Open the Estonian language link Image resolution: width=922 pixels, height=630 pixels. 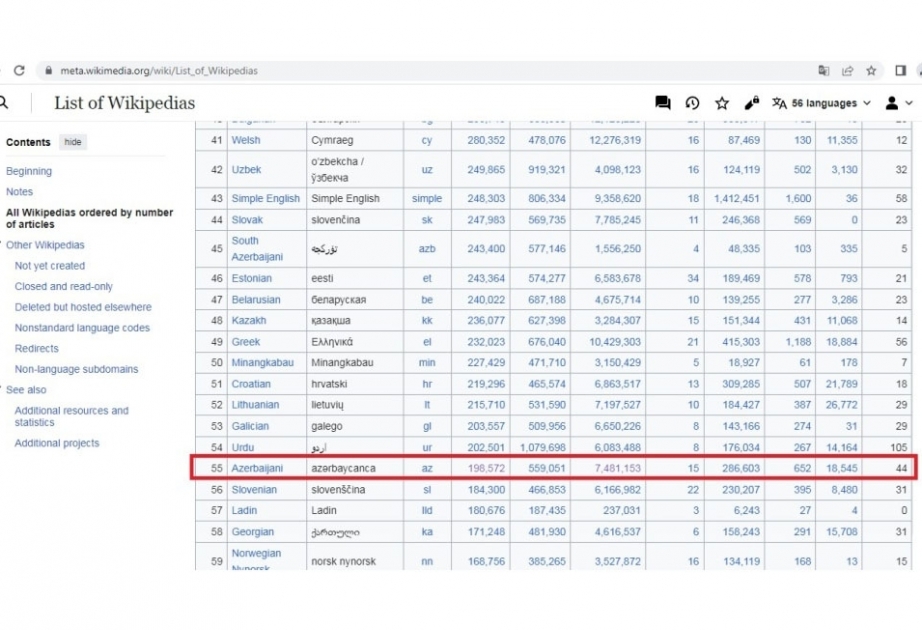(x=252, y=278)
